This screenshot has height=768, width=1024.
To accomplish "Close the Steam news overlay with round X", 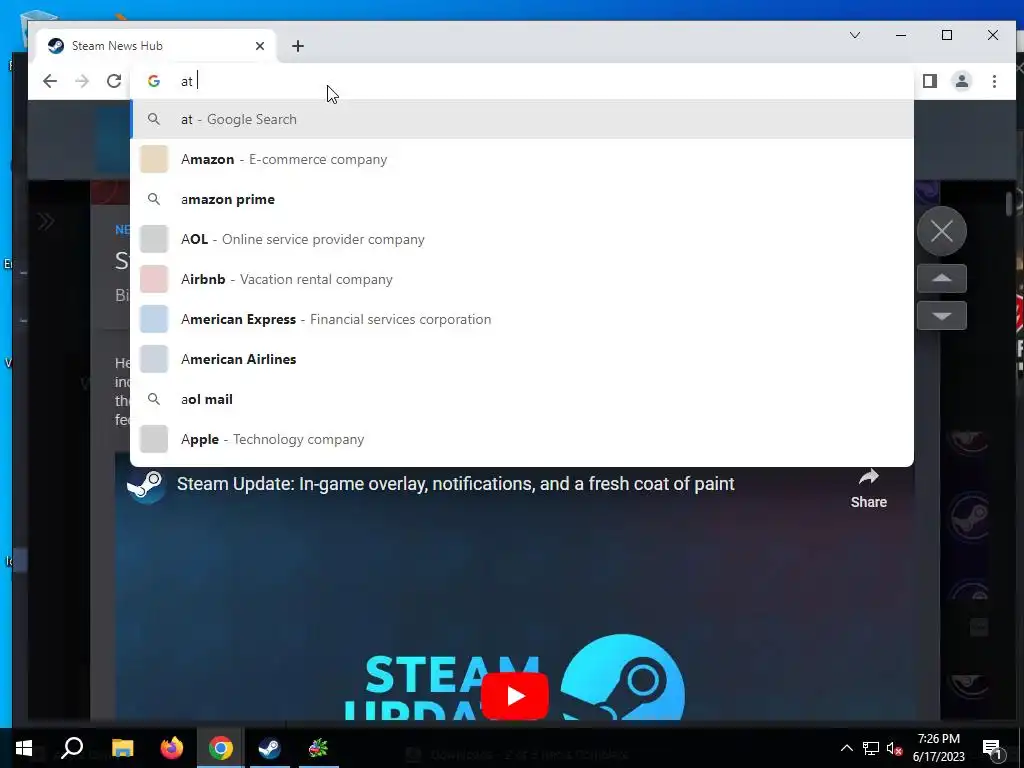I will click(x=942, y=231).
